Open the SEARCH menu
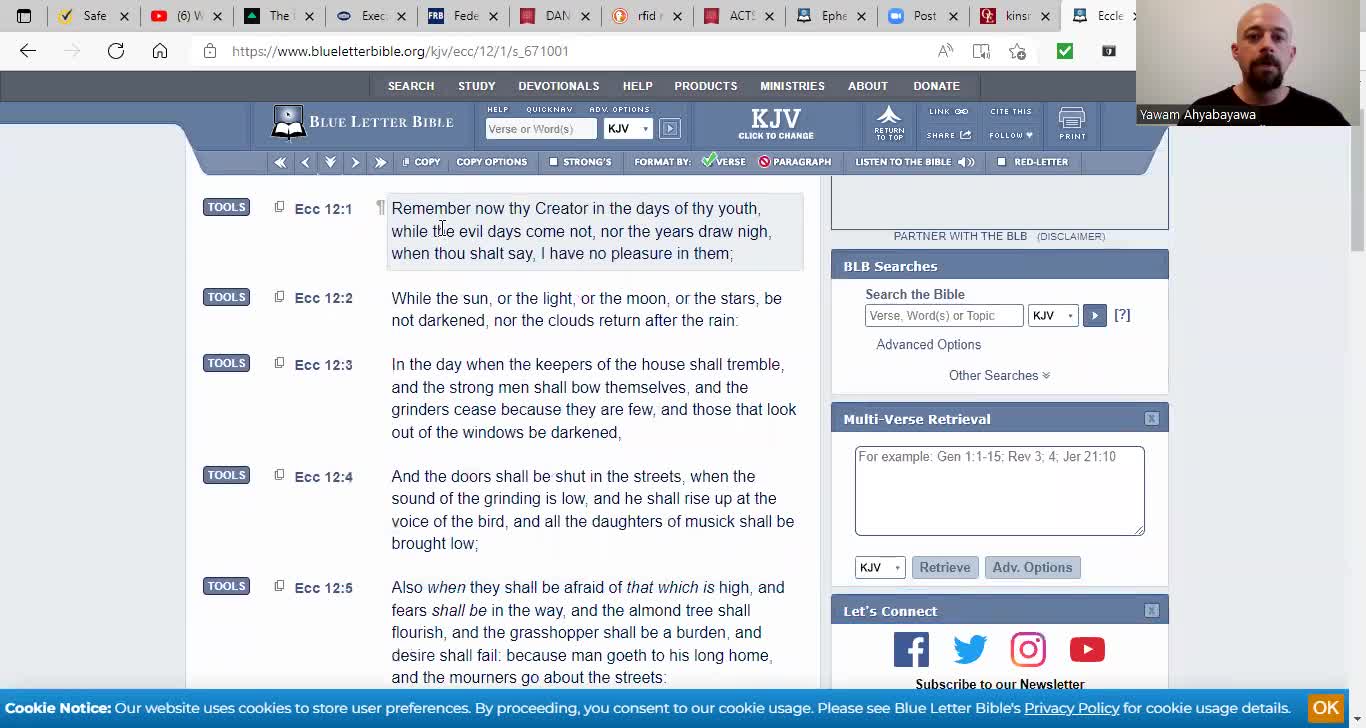The height and width of the screenshot is (728, 1366). [x=411, y=86]
